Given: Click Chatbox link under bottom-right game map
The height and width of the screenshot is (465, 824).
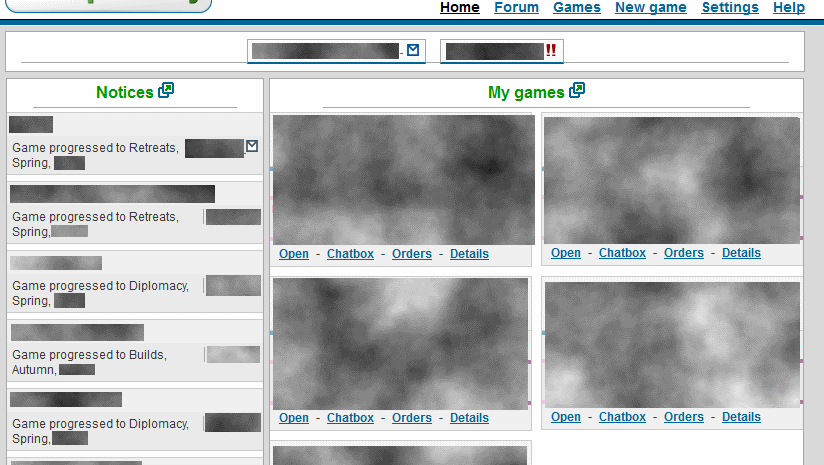Looking at the screenshot, I should point(622,417).
